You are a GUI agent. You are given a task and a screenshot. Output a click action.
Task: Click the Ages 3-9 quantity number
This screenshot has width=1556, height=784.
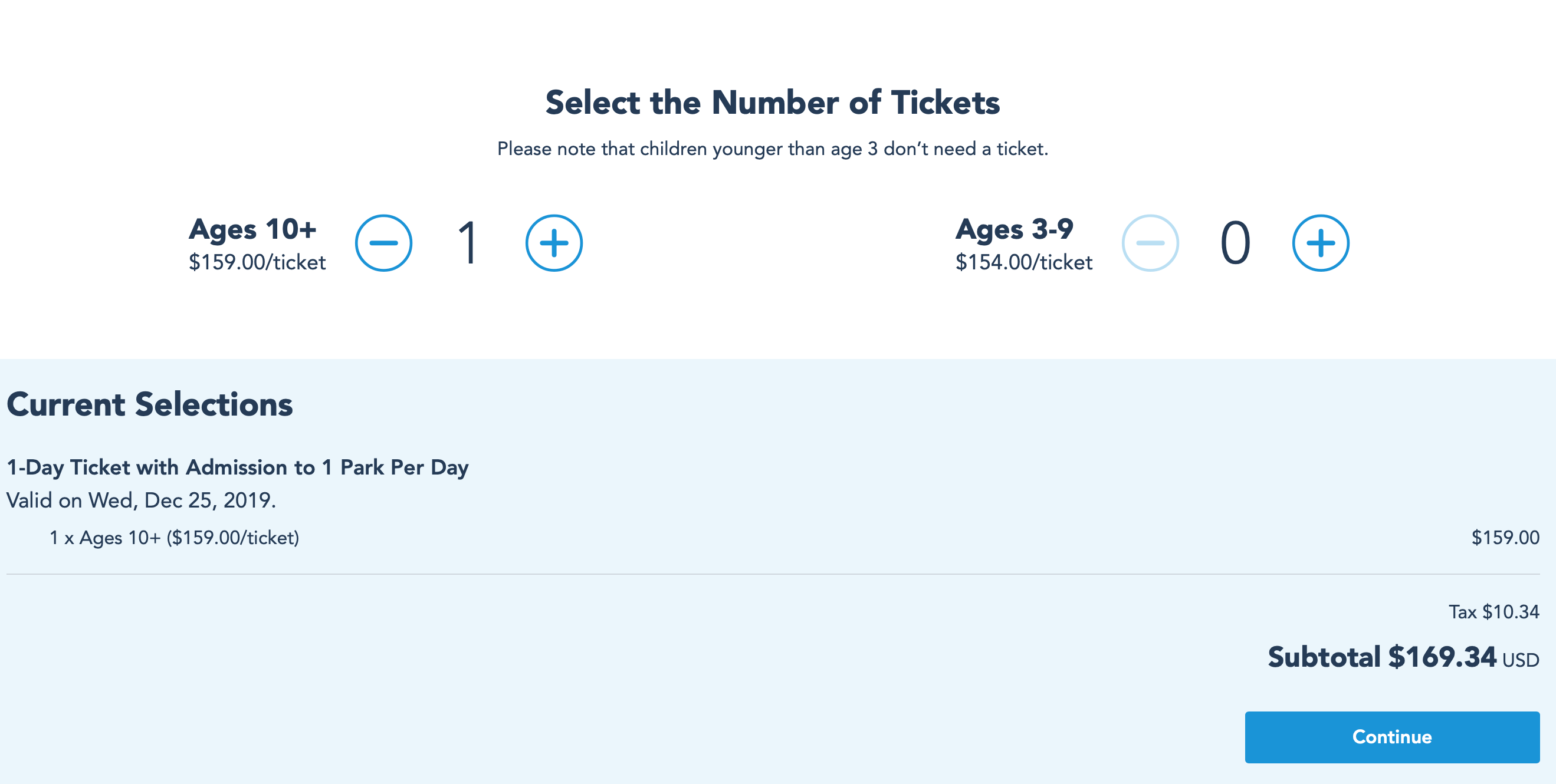1235,243
